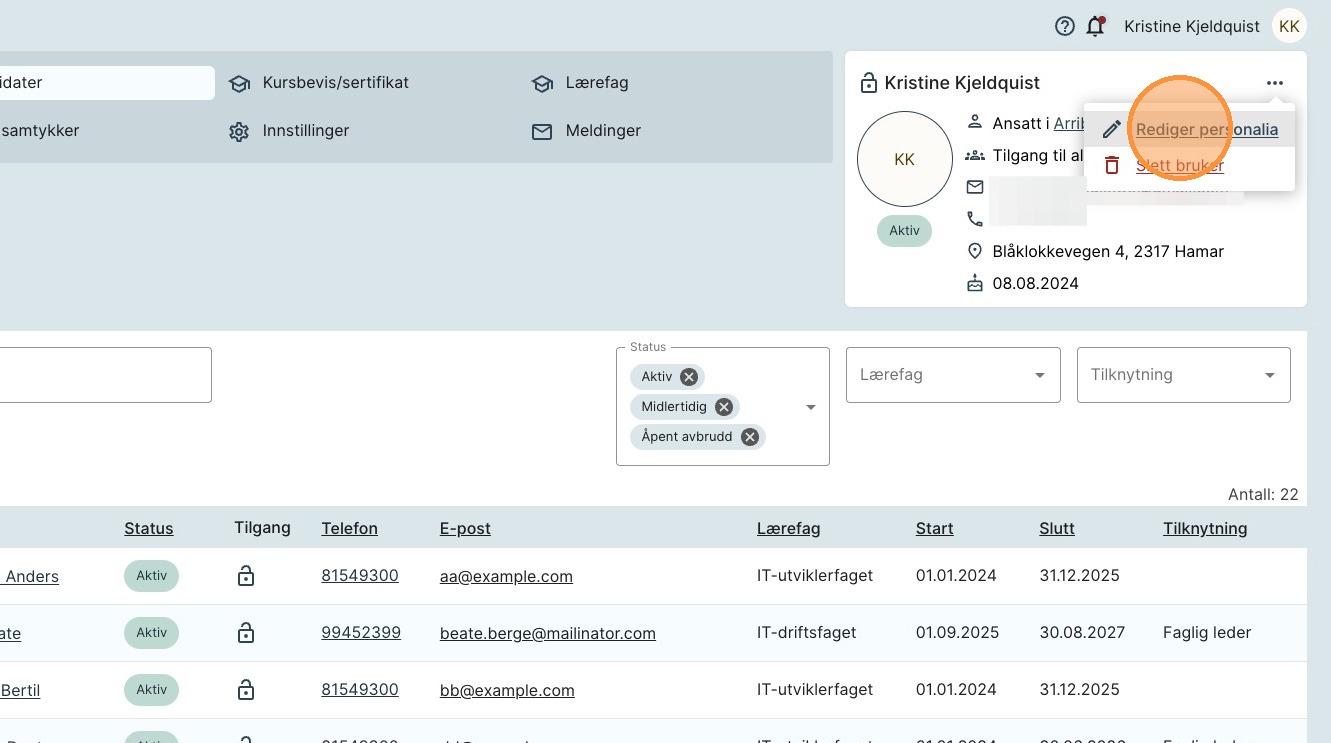Screen dimensions: 1331x743
Task: Open the Kursbevis/sertifikat tab
Action: (335, 83)
